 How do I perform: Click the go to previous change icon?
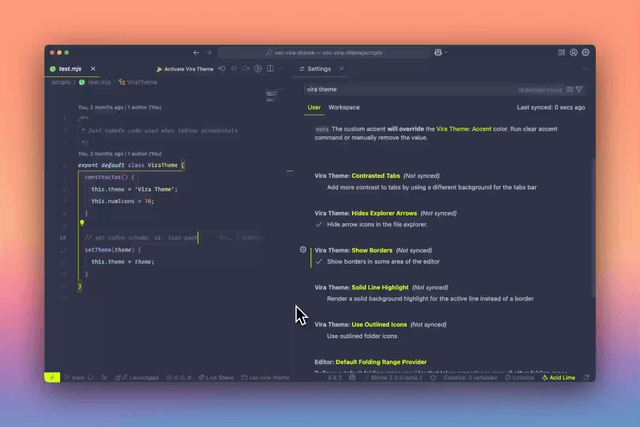point(222,69)
